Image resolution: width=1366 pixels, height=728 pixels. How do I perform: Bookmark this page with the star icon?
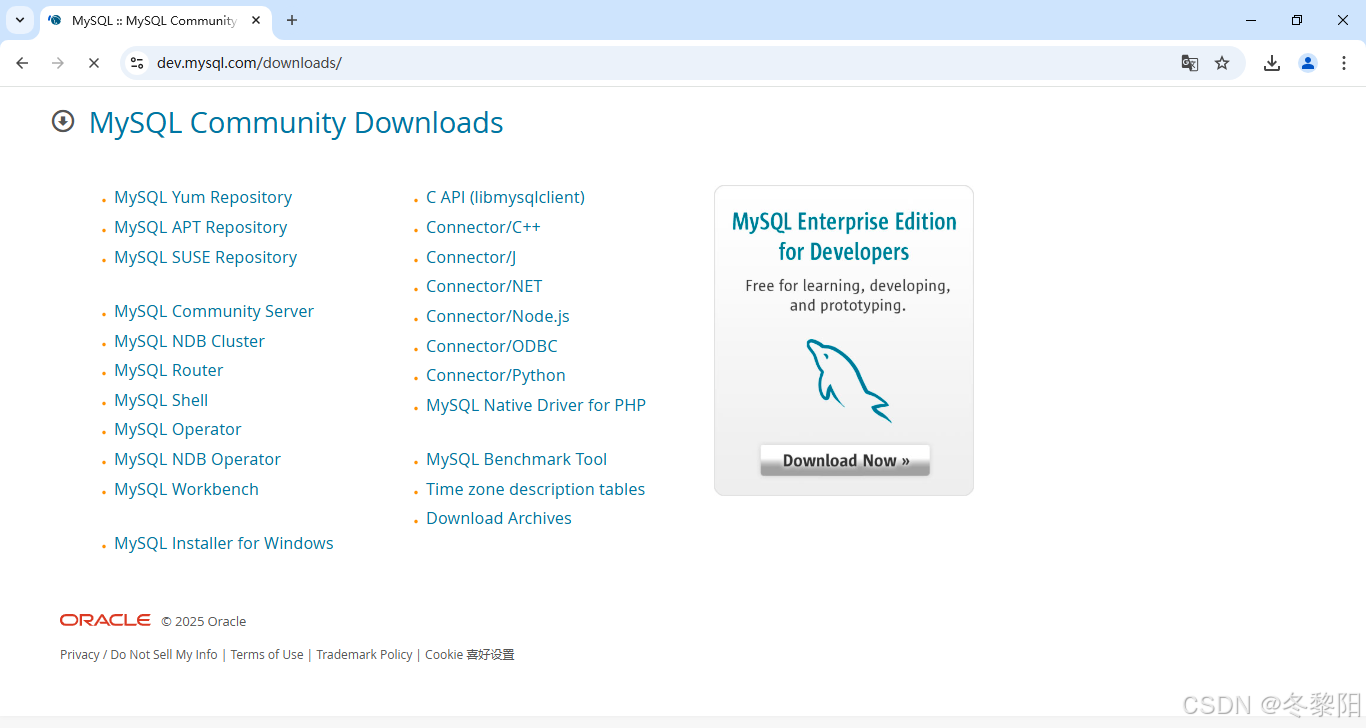pos(1222,63)
